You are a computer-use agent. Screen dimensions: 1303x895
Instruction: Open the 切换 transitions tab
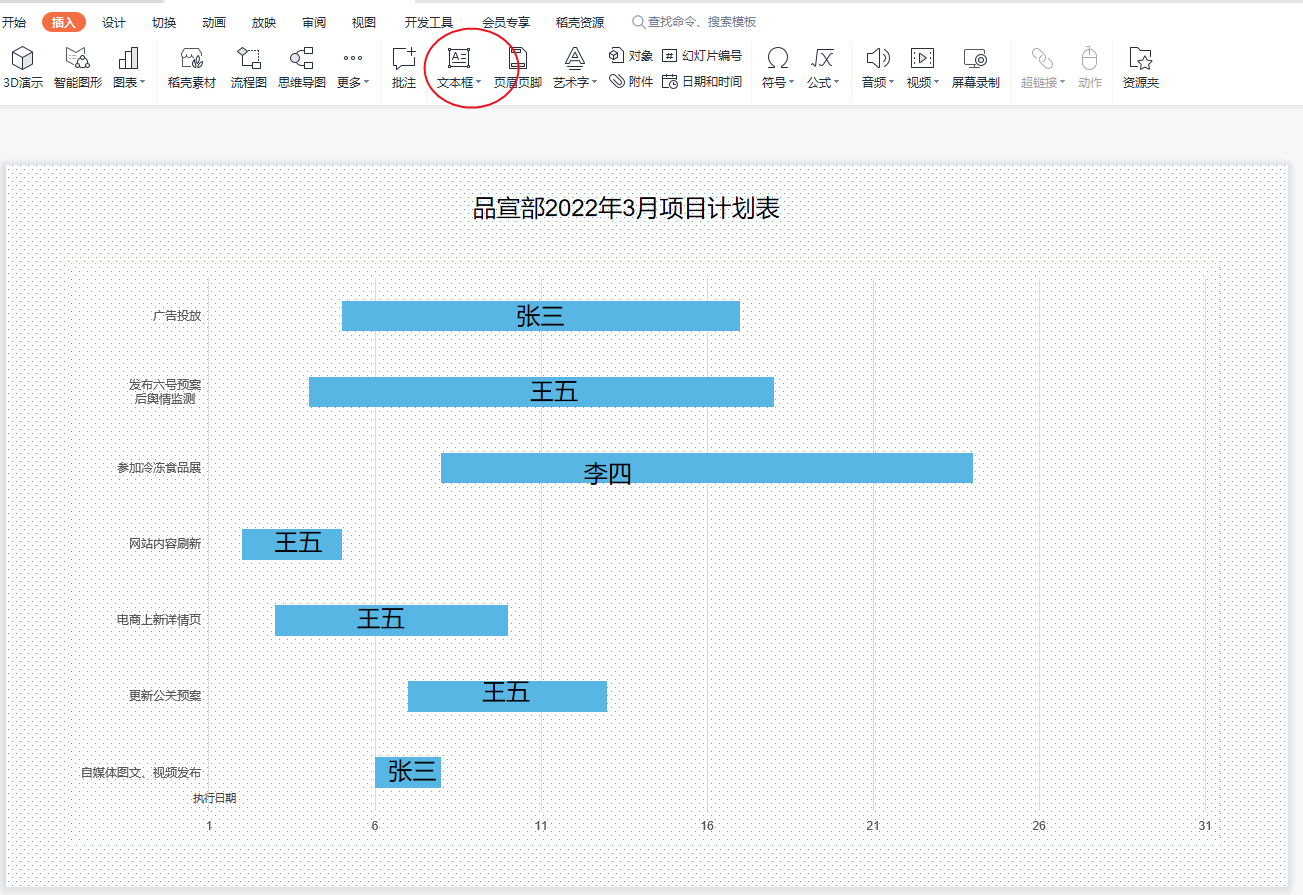pyautogui.click(x=164, y=22)
